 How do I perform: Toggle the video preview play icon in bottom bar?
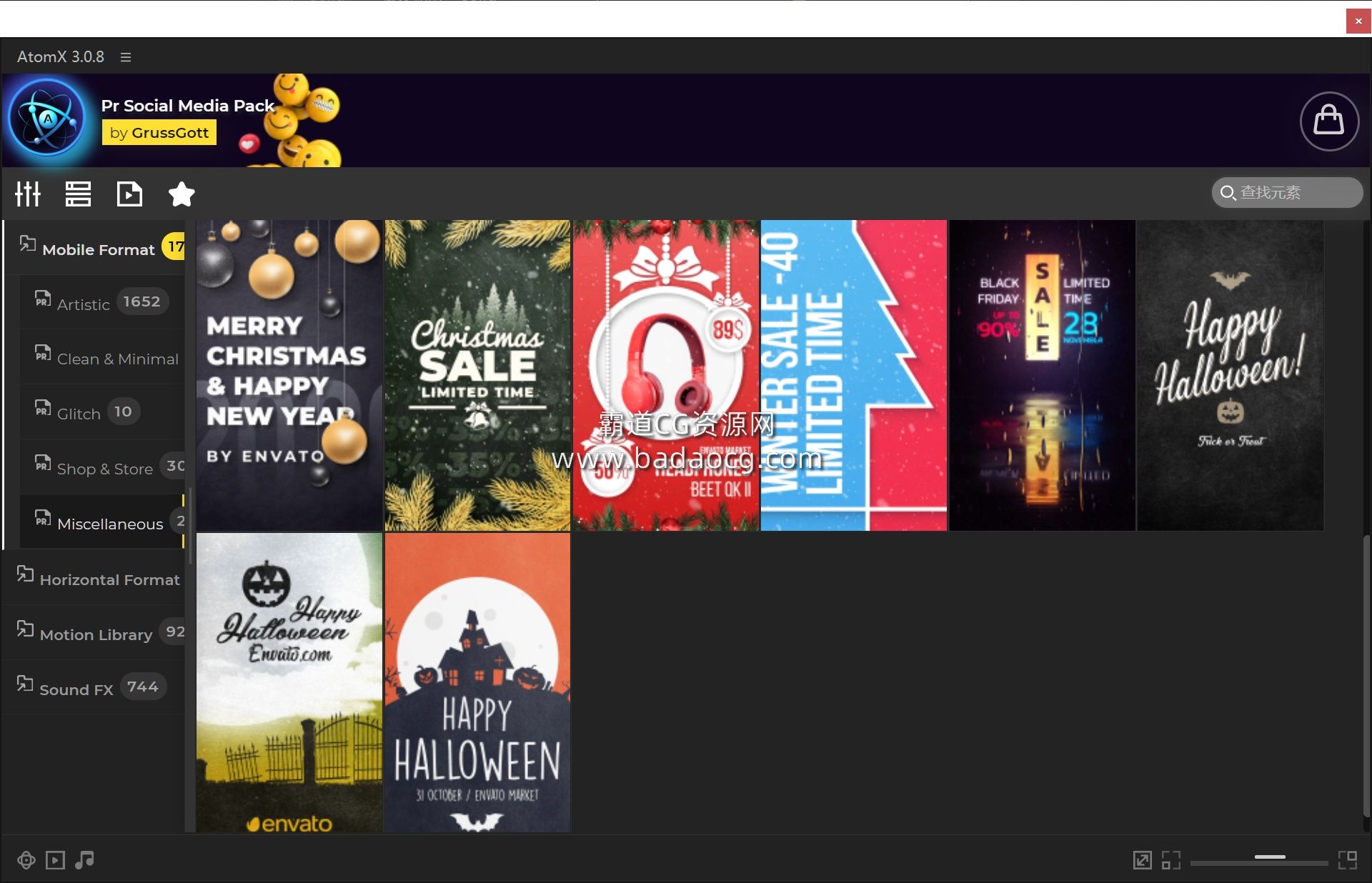click(x=55, y=860)
